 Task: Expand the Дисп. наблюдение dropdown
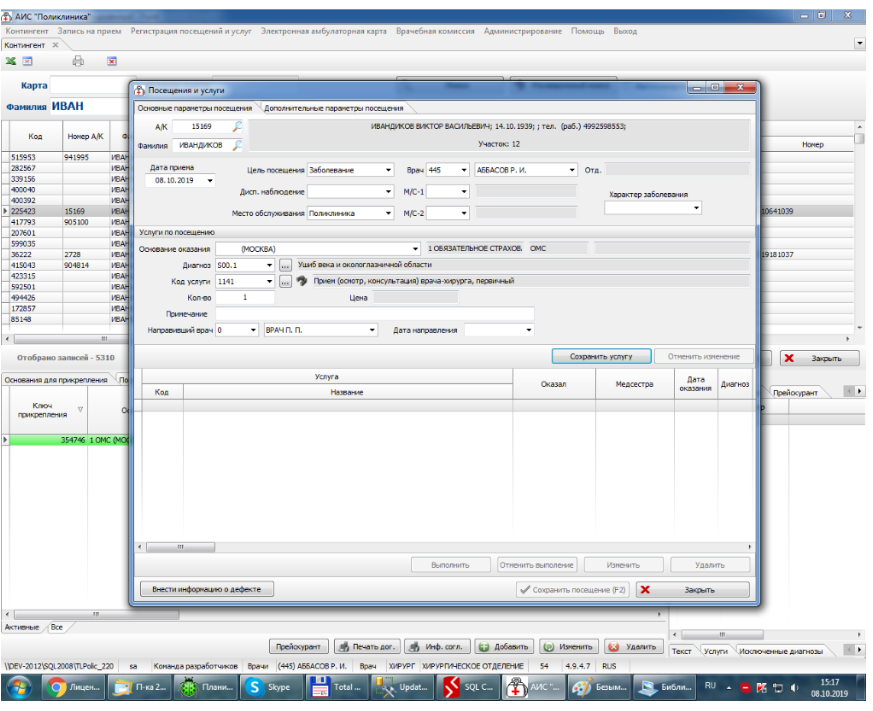click(x=388, y=192)
